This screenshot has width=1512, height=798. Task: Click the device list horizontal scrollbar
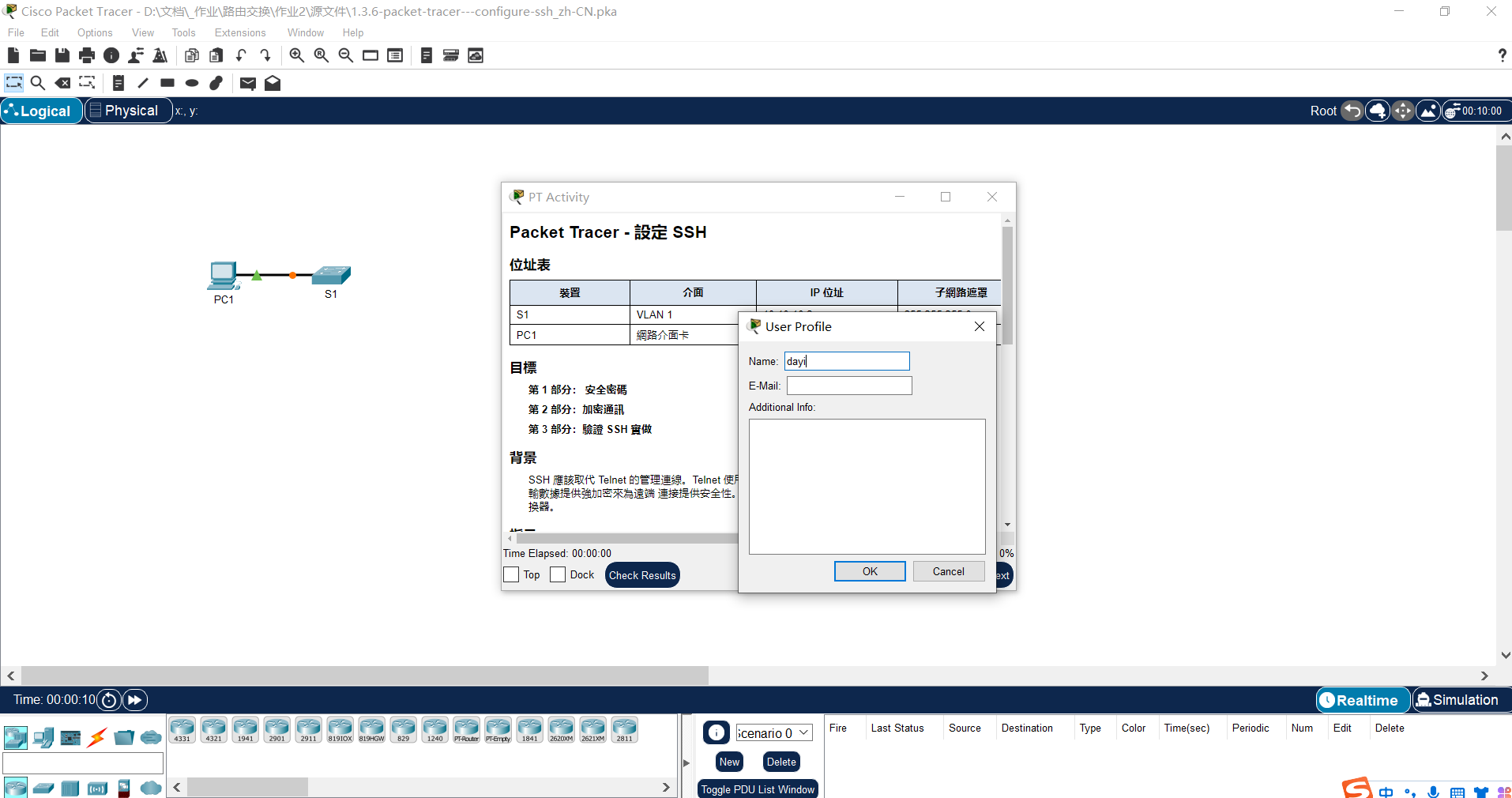click(x=247, y=787)
